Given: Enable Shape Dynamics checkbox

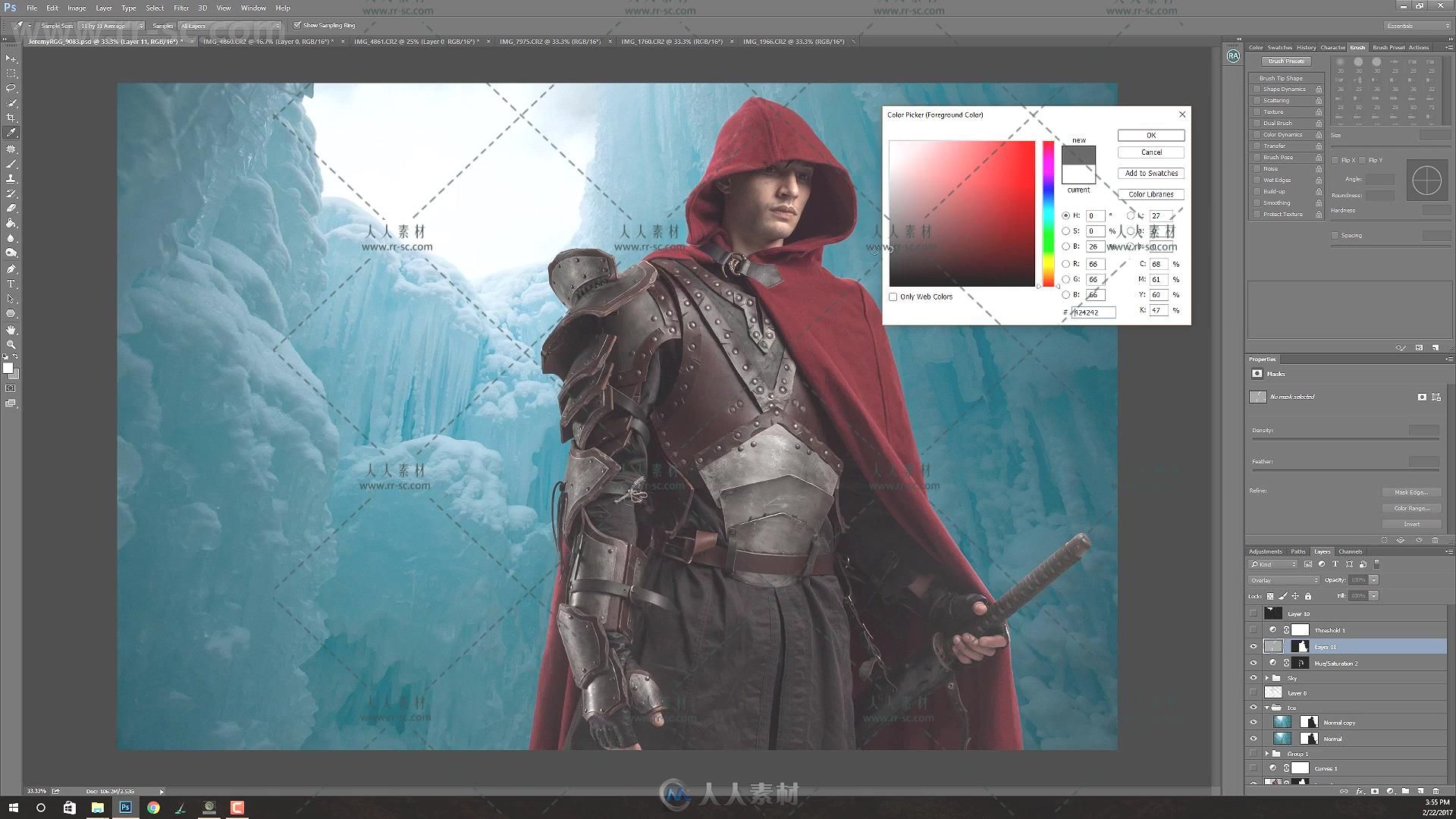Looking at the screenshot, I should tap(1257, 89).
